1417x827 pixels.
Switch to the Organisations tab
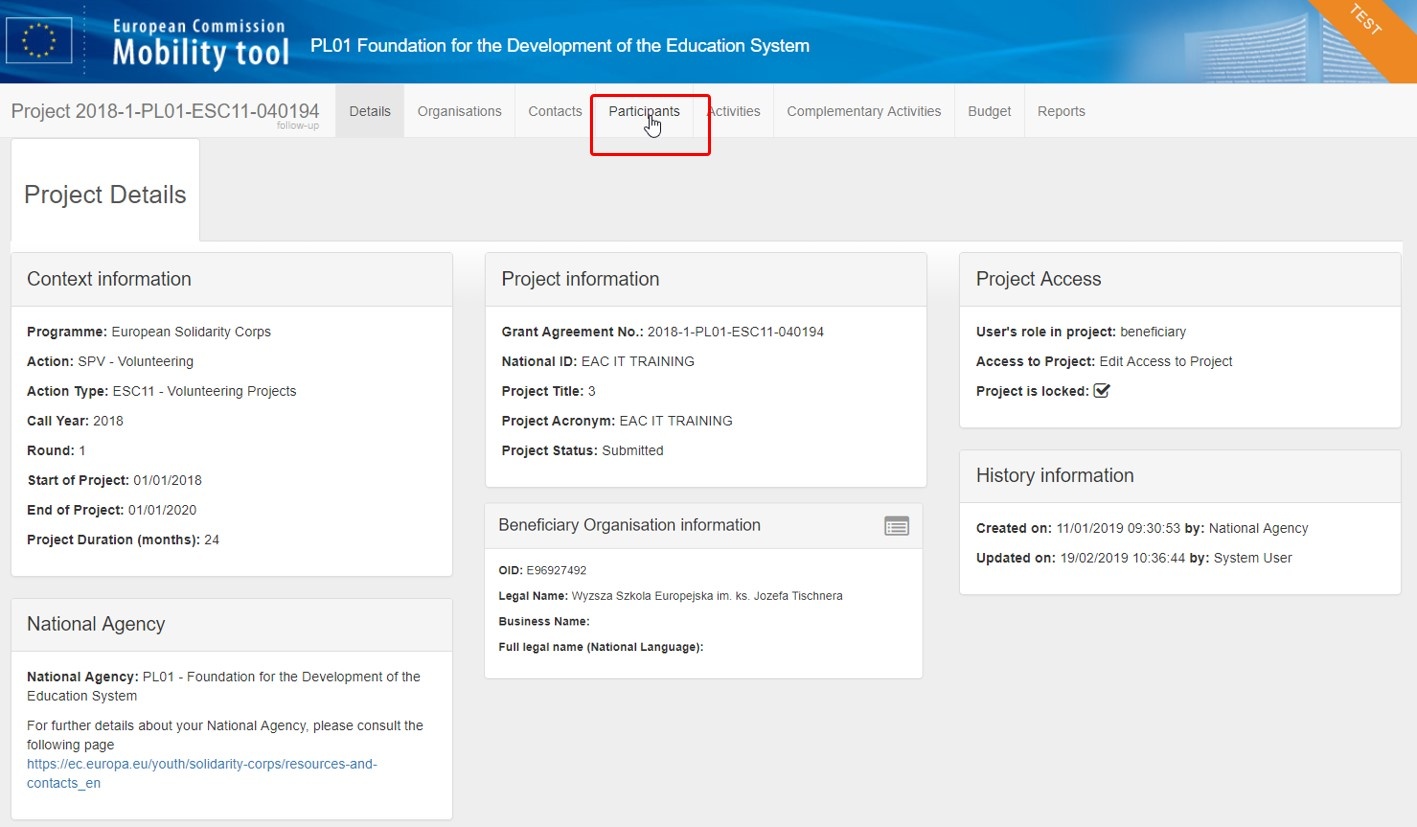[x=460, y=111]
